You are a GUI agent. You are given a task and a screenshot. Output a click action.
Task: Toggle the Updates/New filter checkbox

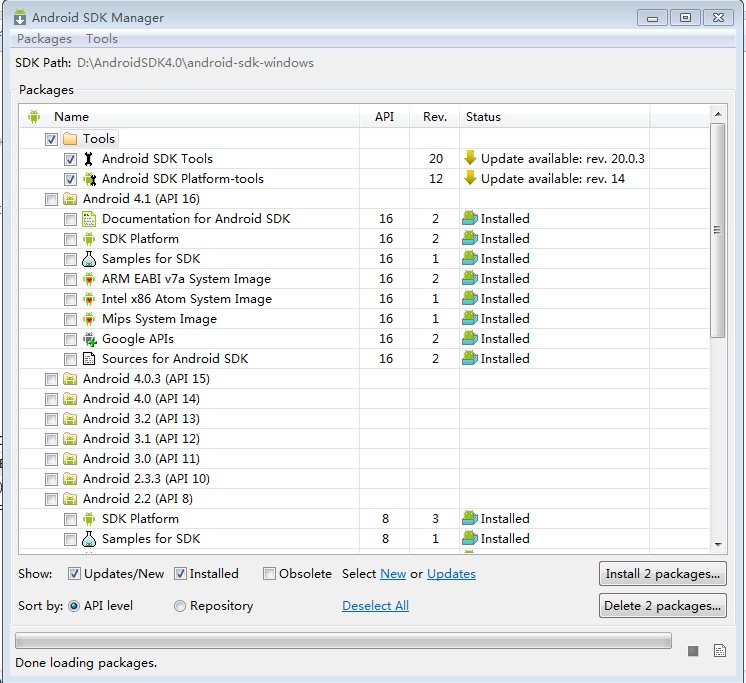(x=74, y=574)
